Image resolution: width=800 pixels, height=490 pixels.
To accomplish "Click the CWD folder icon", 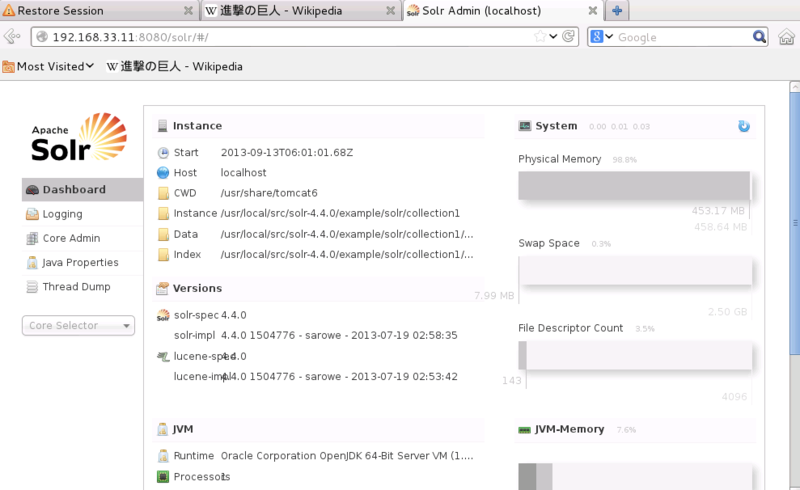I will [163, 193].
